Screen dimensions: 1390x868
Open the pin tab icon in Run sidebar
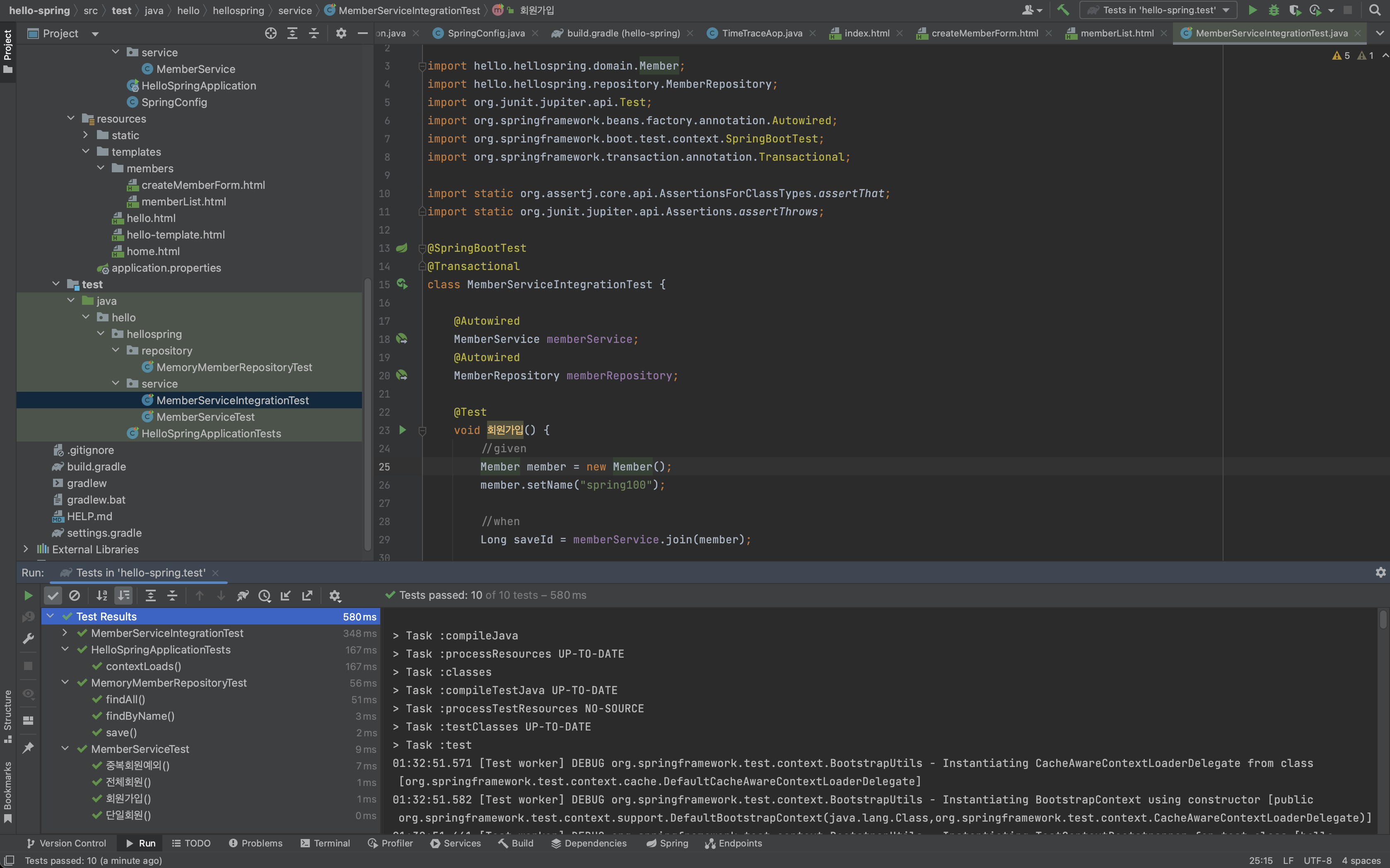pos(28,747)
